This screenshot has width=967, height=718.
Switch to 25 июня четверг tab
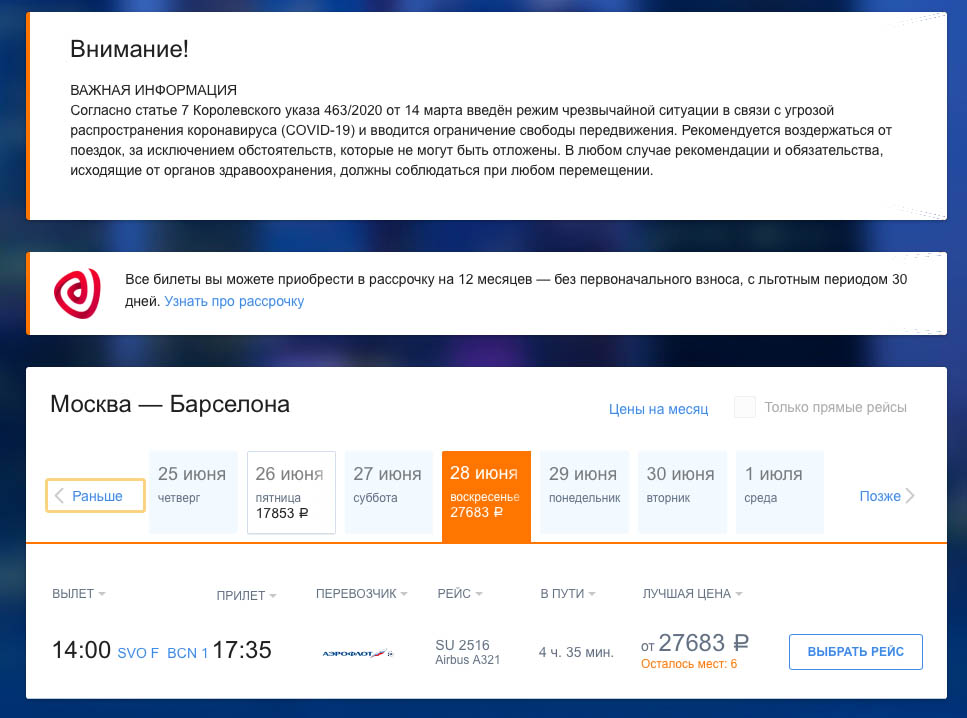[x=193, y=492]
